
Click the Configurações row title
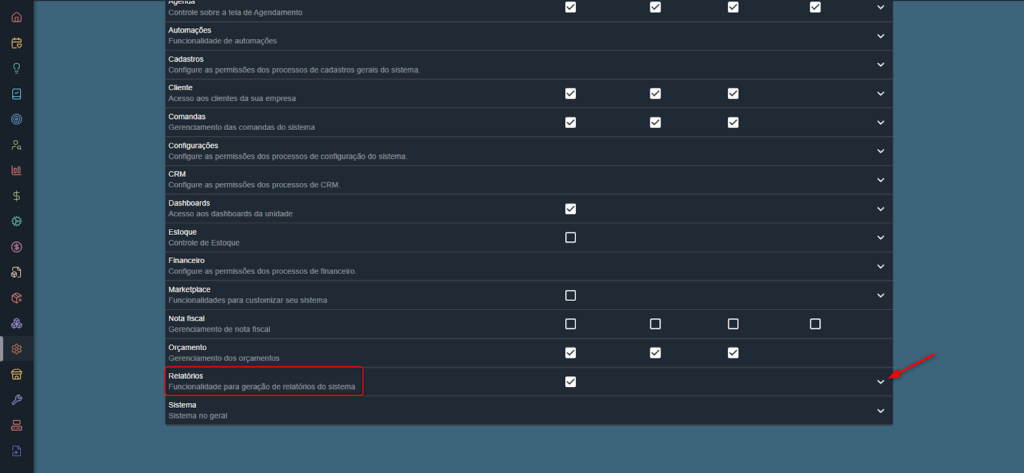tap(193, 146)
